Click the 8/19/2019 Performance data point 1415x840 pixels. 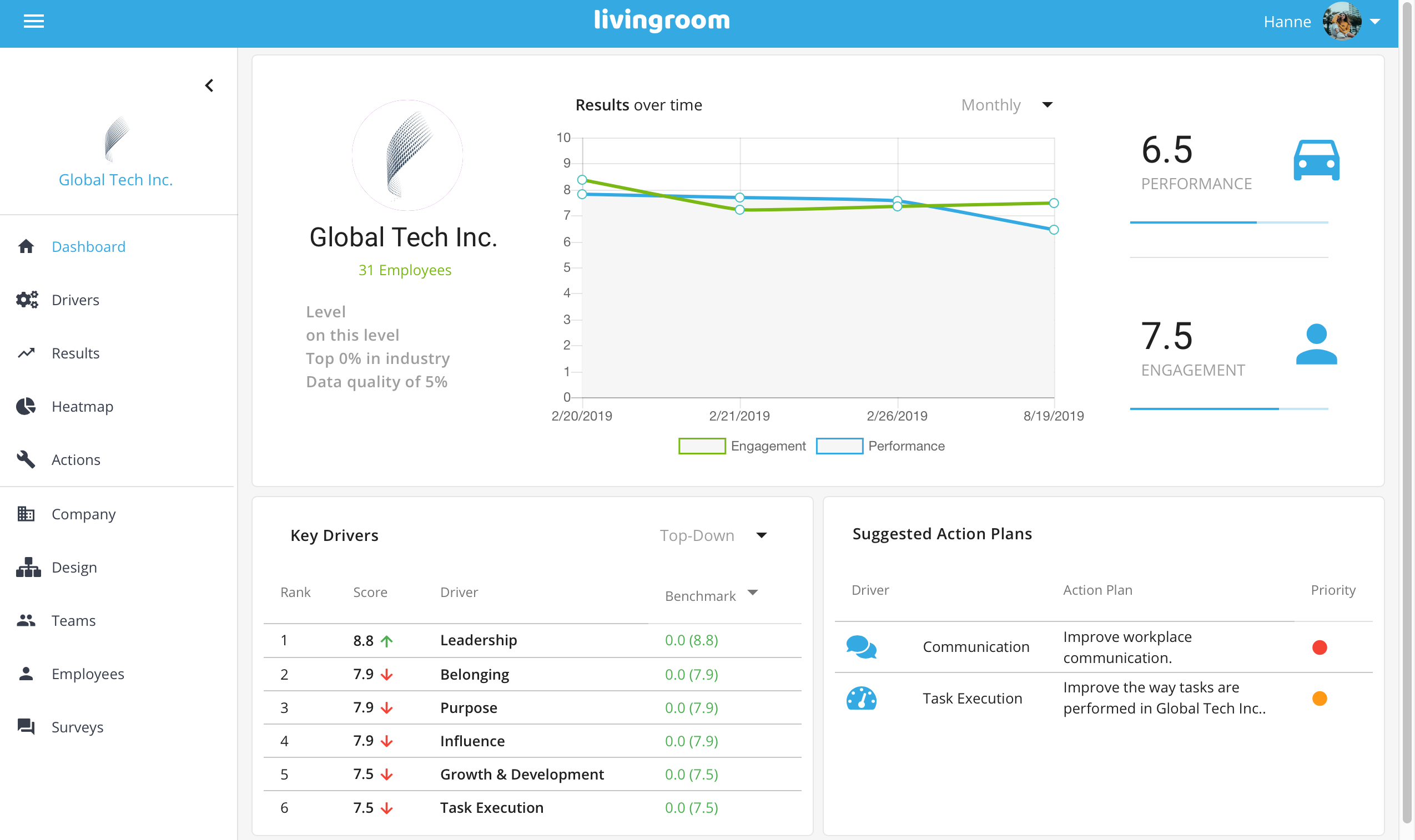click(1053, 230)
